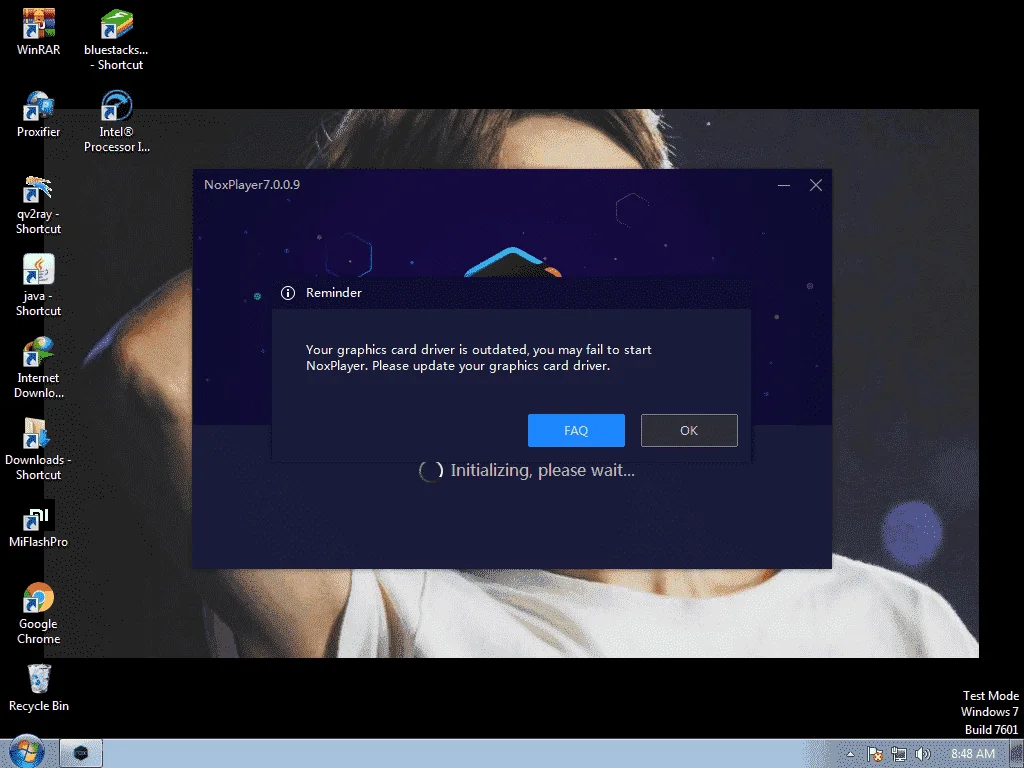Select the Intel Processor desktop icon

pos(117,121)
